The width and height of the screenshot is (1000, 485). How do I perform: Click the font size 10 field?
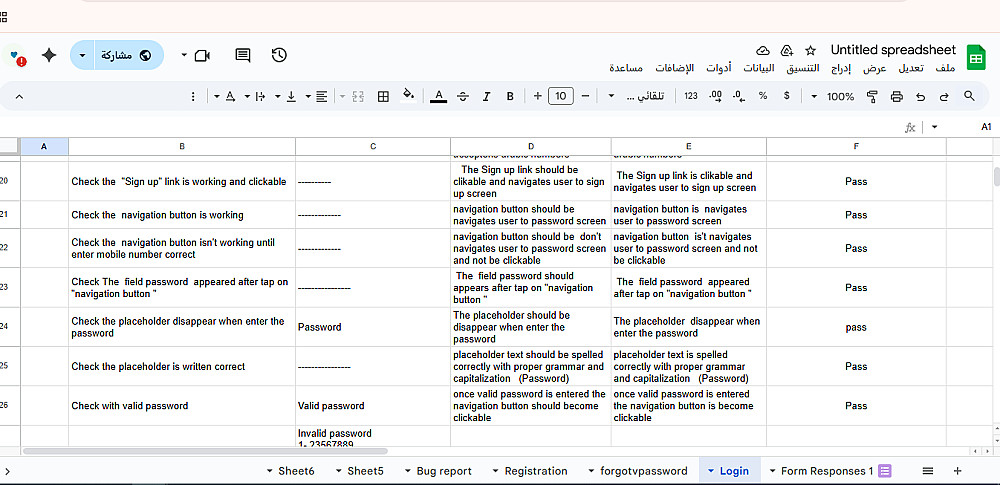point(561,96)
